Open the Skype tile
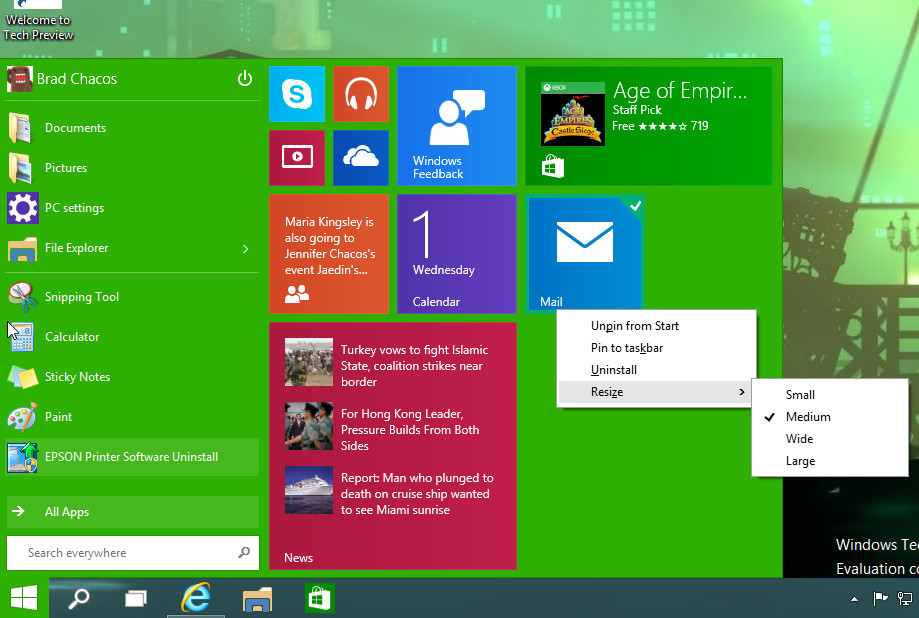The image size is (919, 618). (297, 94)
